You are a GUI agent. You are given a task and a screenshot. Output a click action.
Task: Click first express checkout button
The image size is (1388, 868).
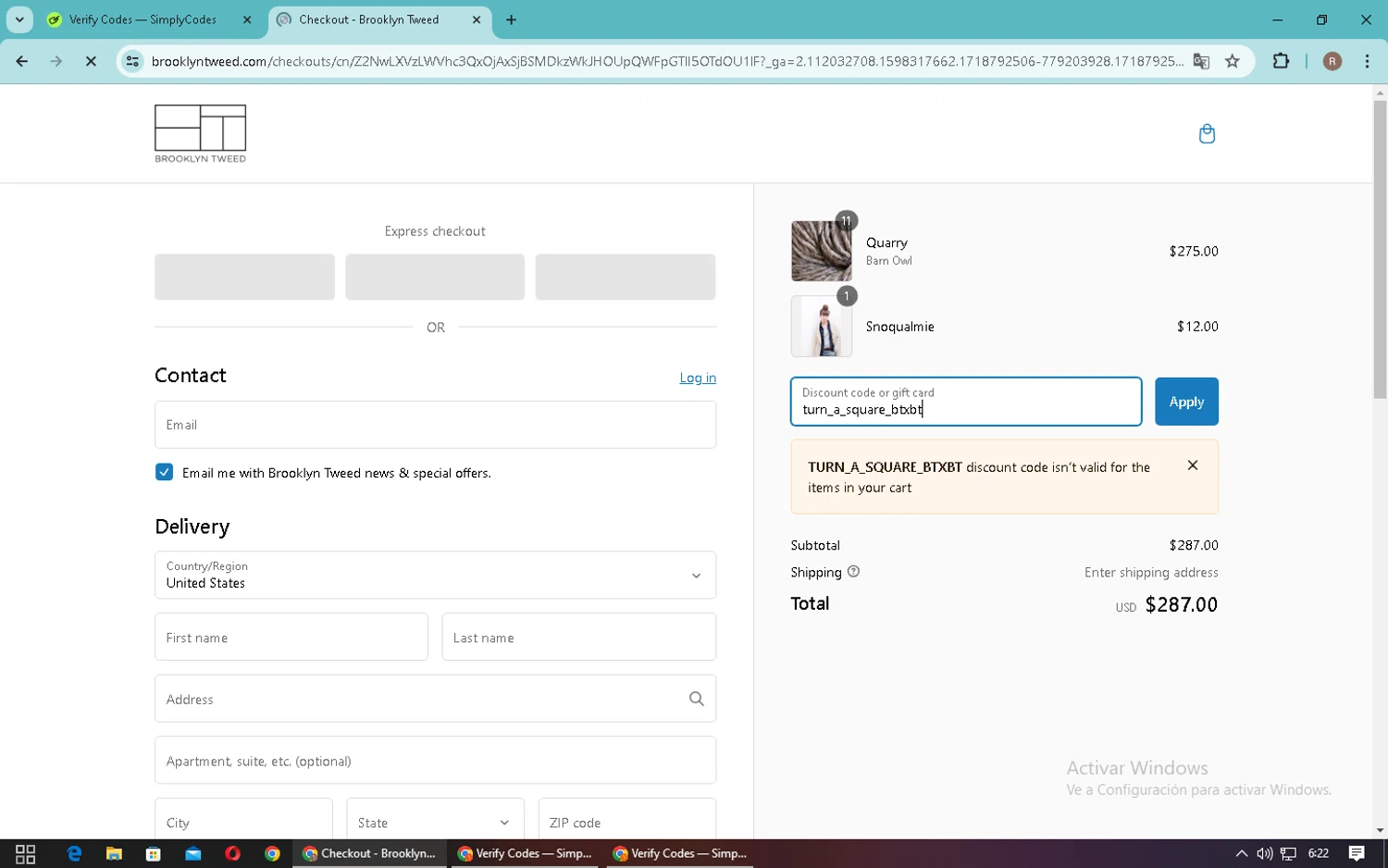point(244,277)
